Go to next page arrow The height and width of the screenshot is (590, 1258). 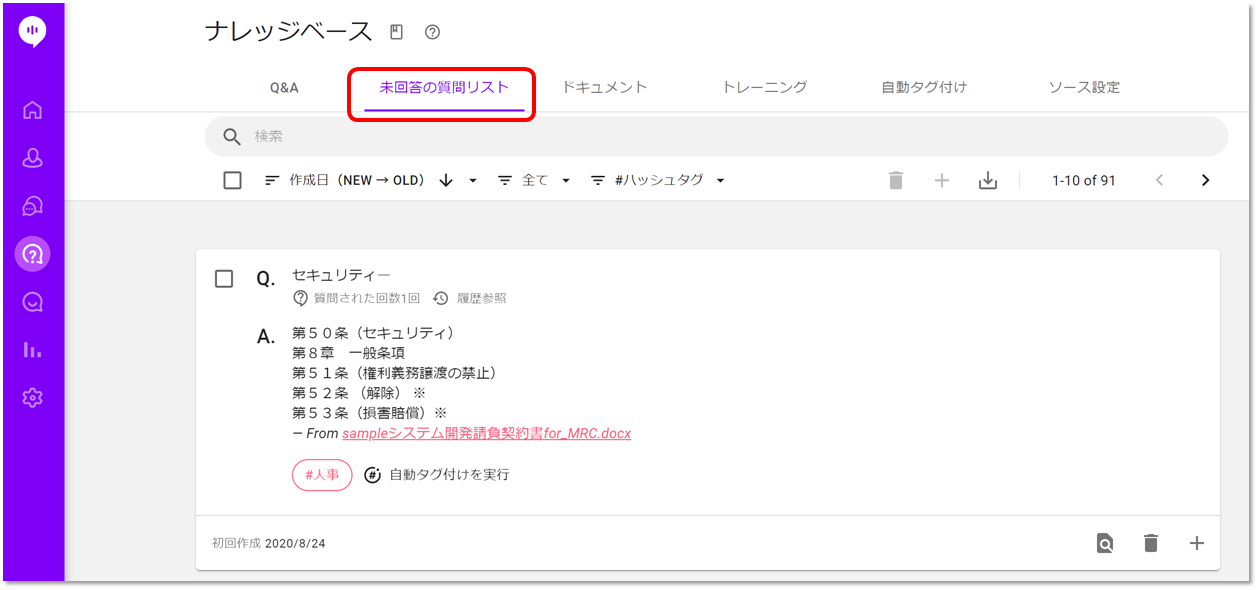pos(1205,181)
